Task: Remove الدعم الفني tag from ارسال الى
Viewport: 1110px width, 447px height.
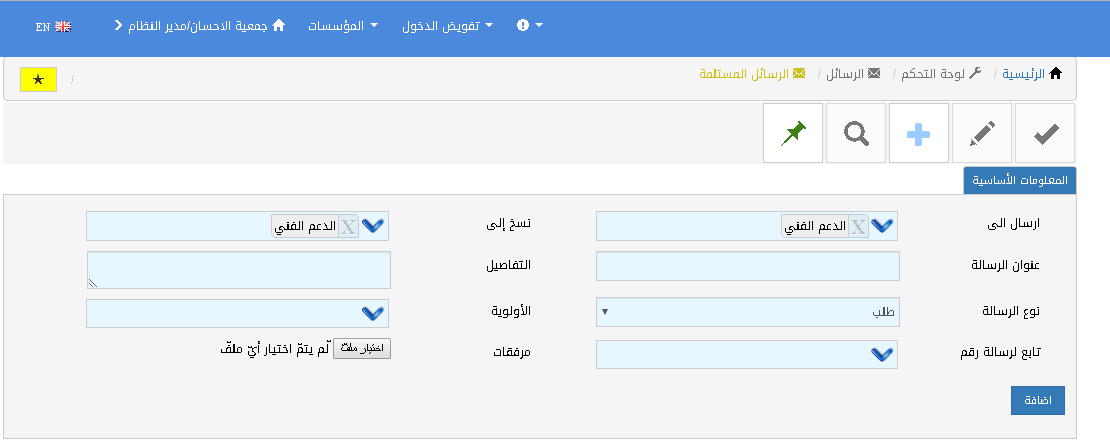Action: [858, 227]
